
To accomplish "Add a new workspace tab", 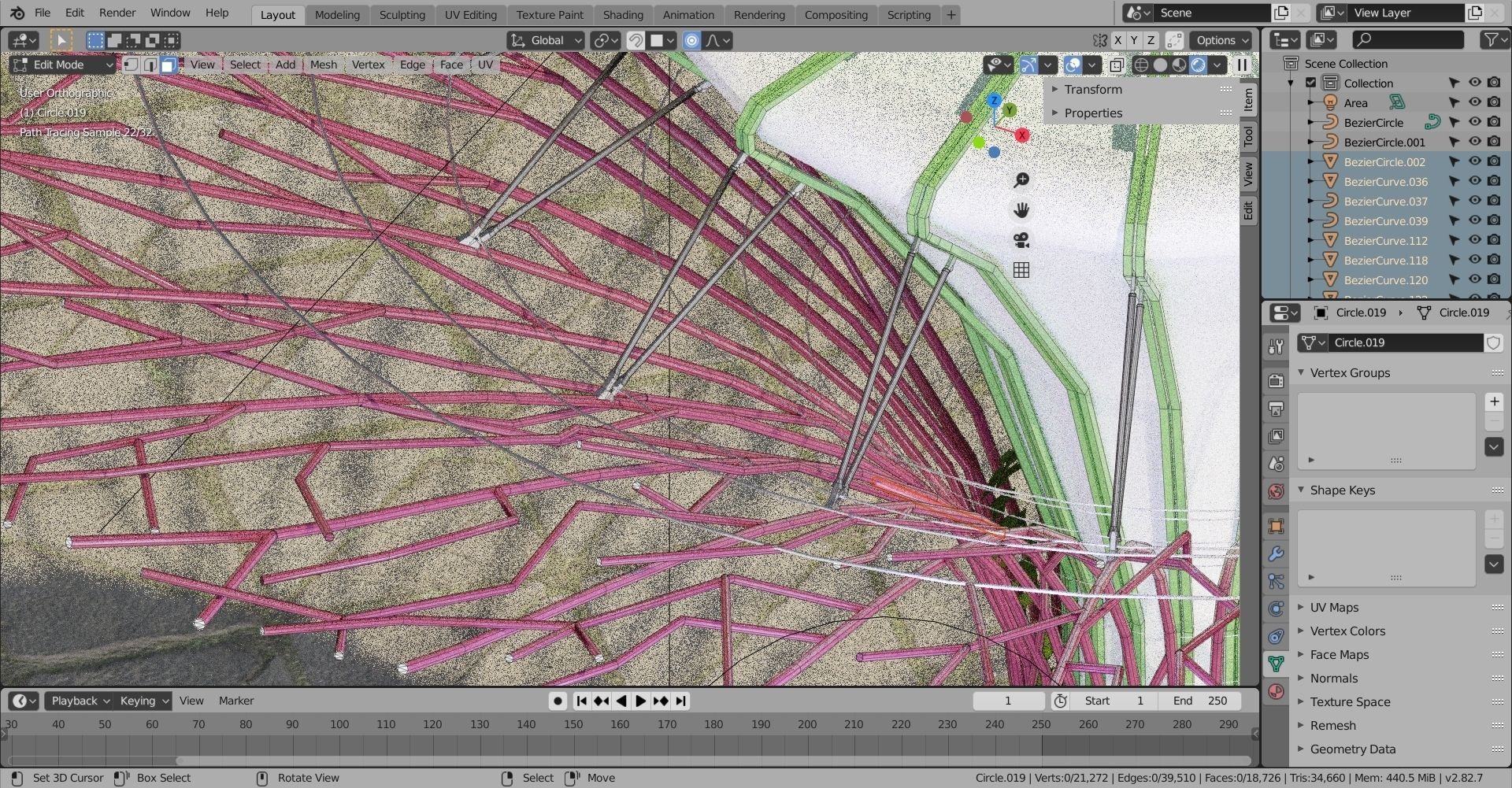I will [x=951, y=14].
